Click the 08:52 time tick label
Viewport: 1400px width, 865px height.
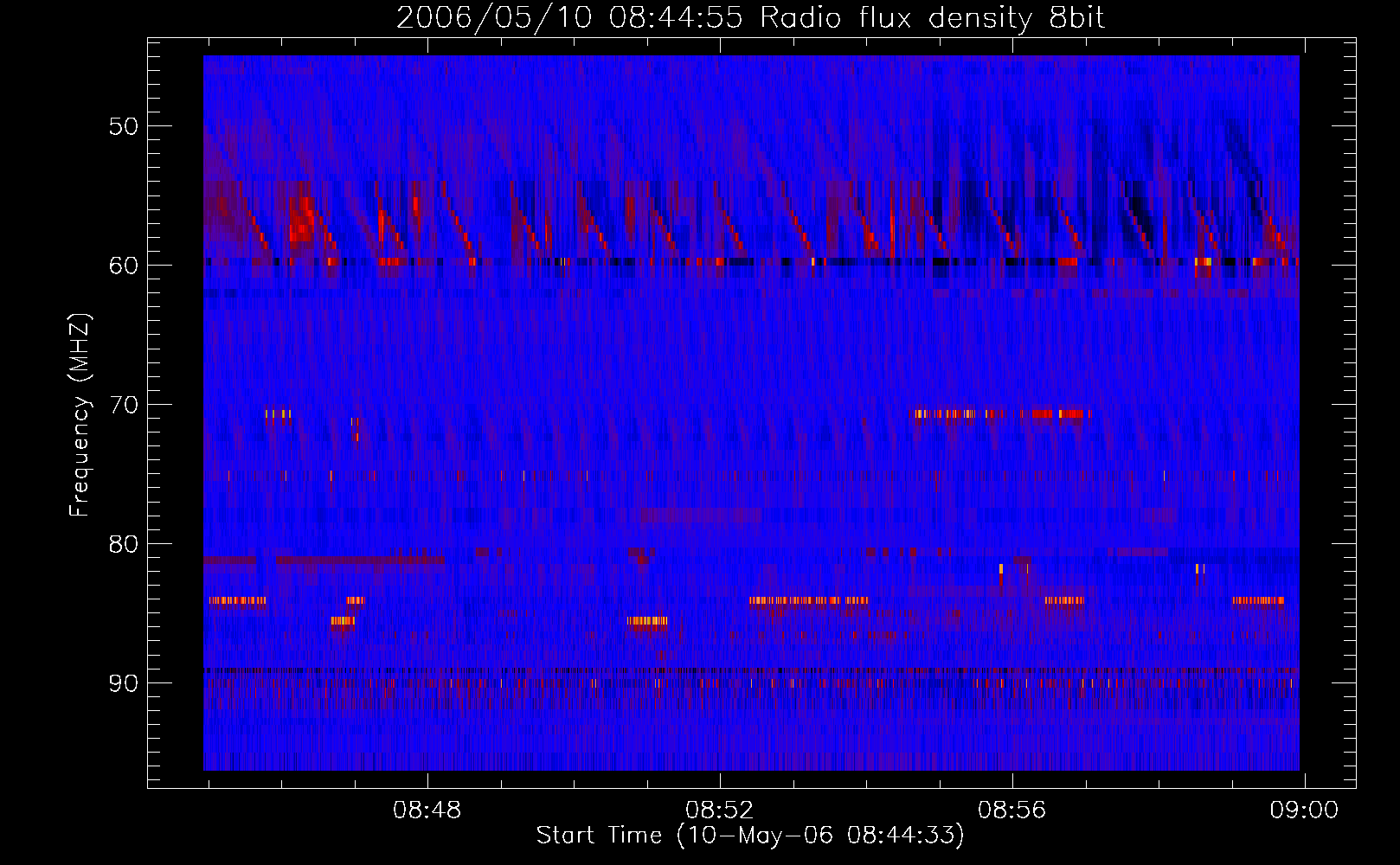click(720, 811)
